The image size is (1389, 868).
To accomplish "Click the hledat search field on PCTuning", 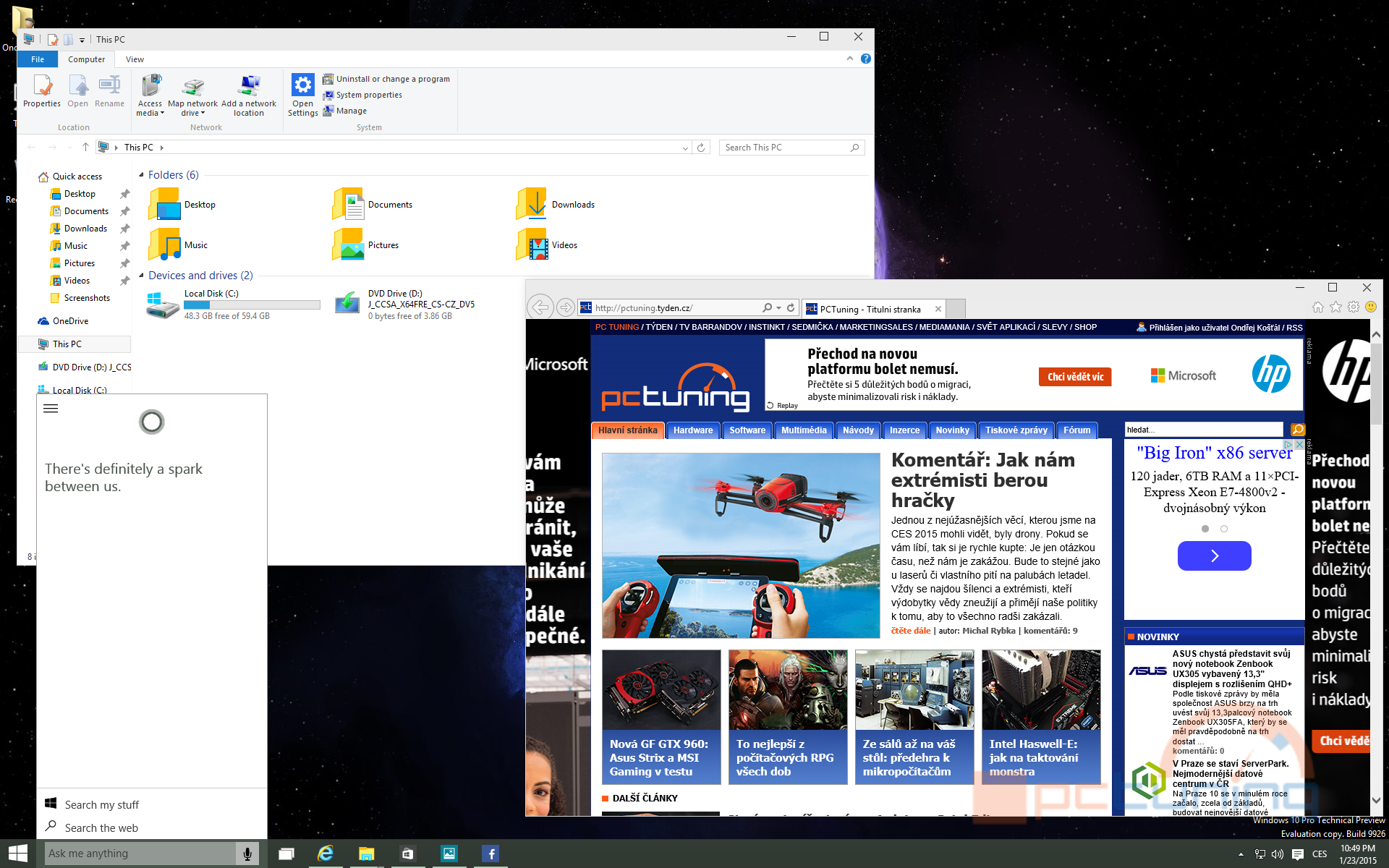I will pos(1204,430).
